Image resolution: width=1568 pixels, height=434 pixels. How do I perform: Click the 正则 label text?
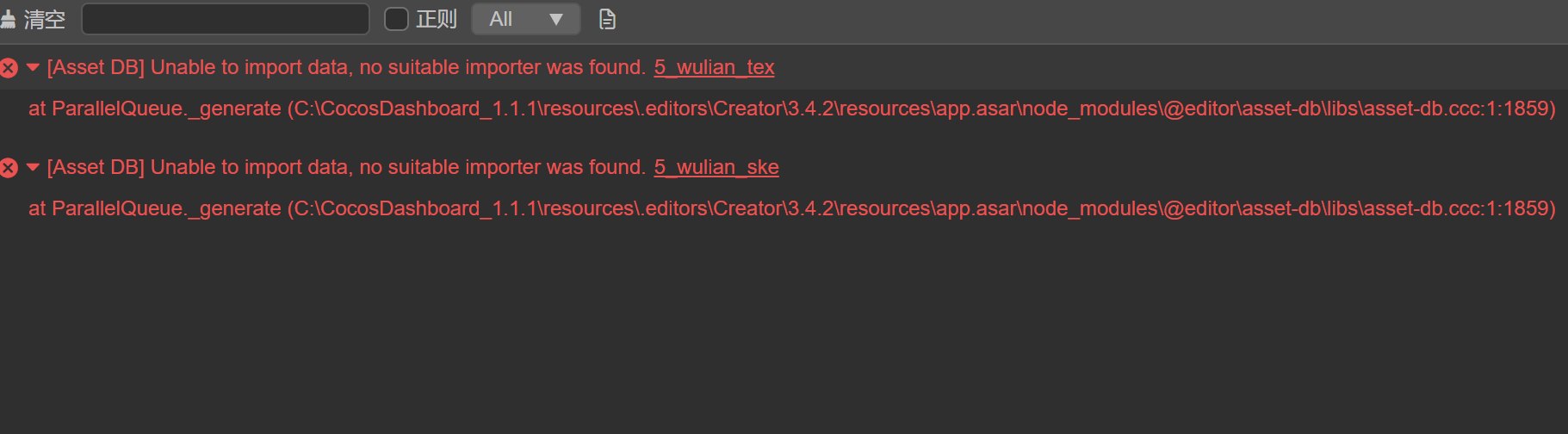(437, 19)
